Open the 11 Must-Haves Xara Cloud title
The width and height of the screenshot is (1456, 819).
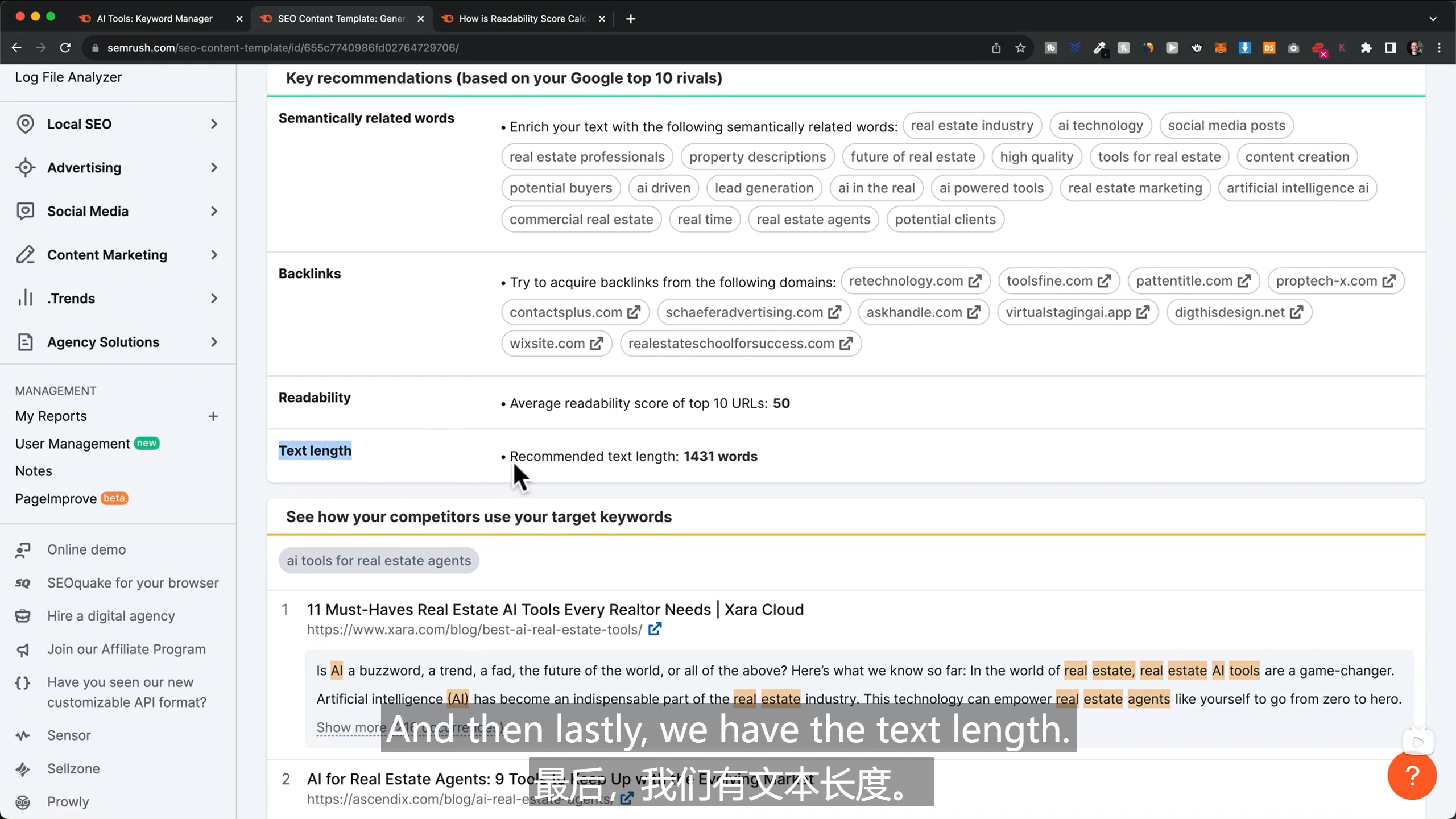(x=555, y=609)
